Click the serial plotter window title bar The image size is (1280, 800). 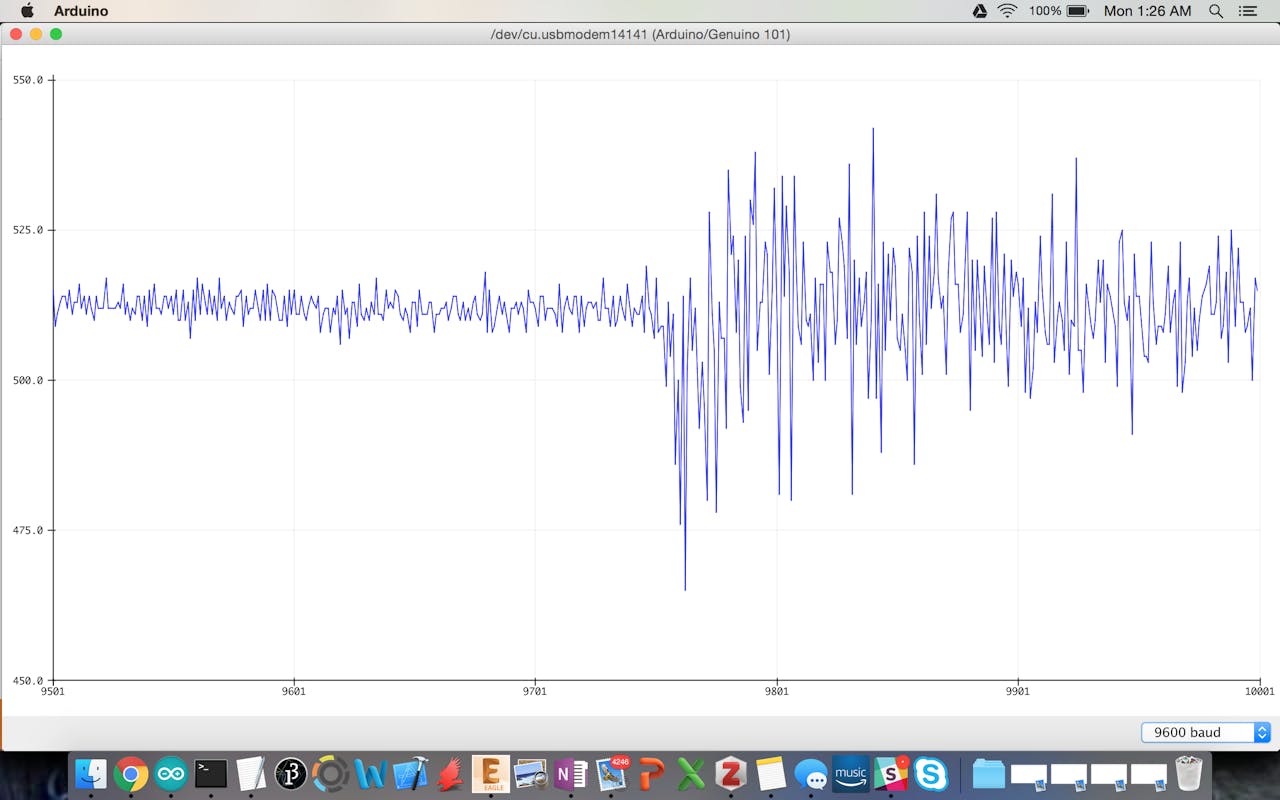(x=640, y=34)
